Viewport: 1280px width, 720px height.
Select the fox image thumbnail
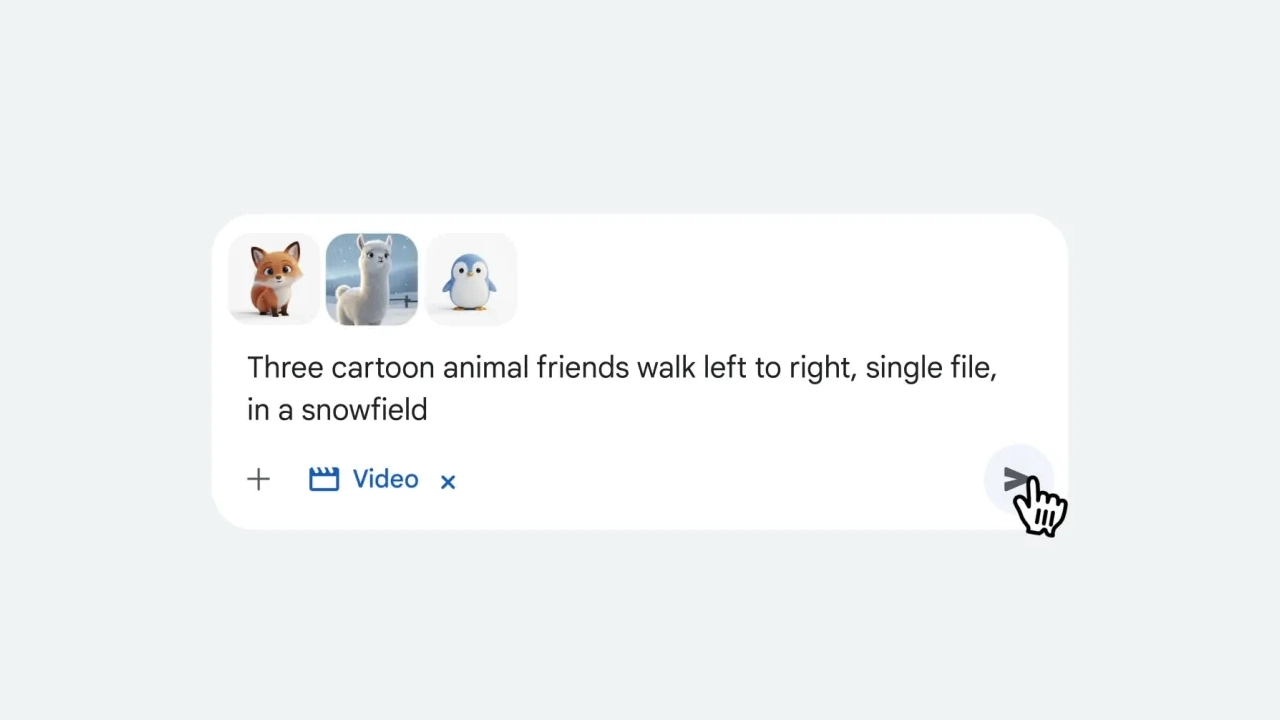(274, 280)
